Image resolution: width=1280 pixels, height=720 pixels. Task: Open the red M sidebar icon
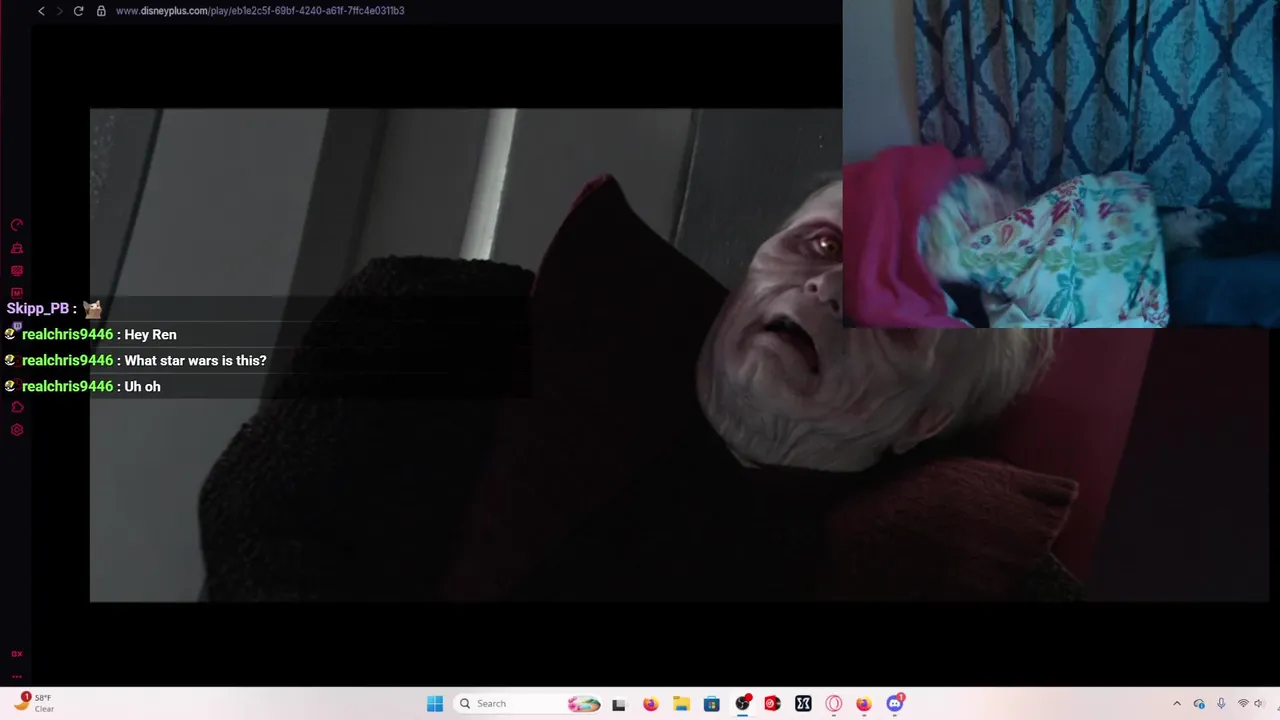[17, 293]
